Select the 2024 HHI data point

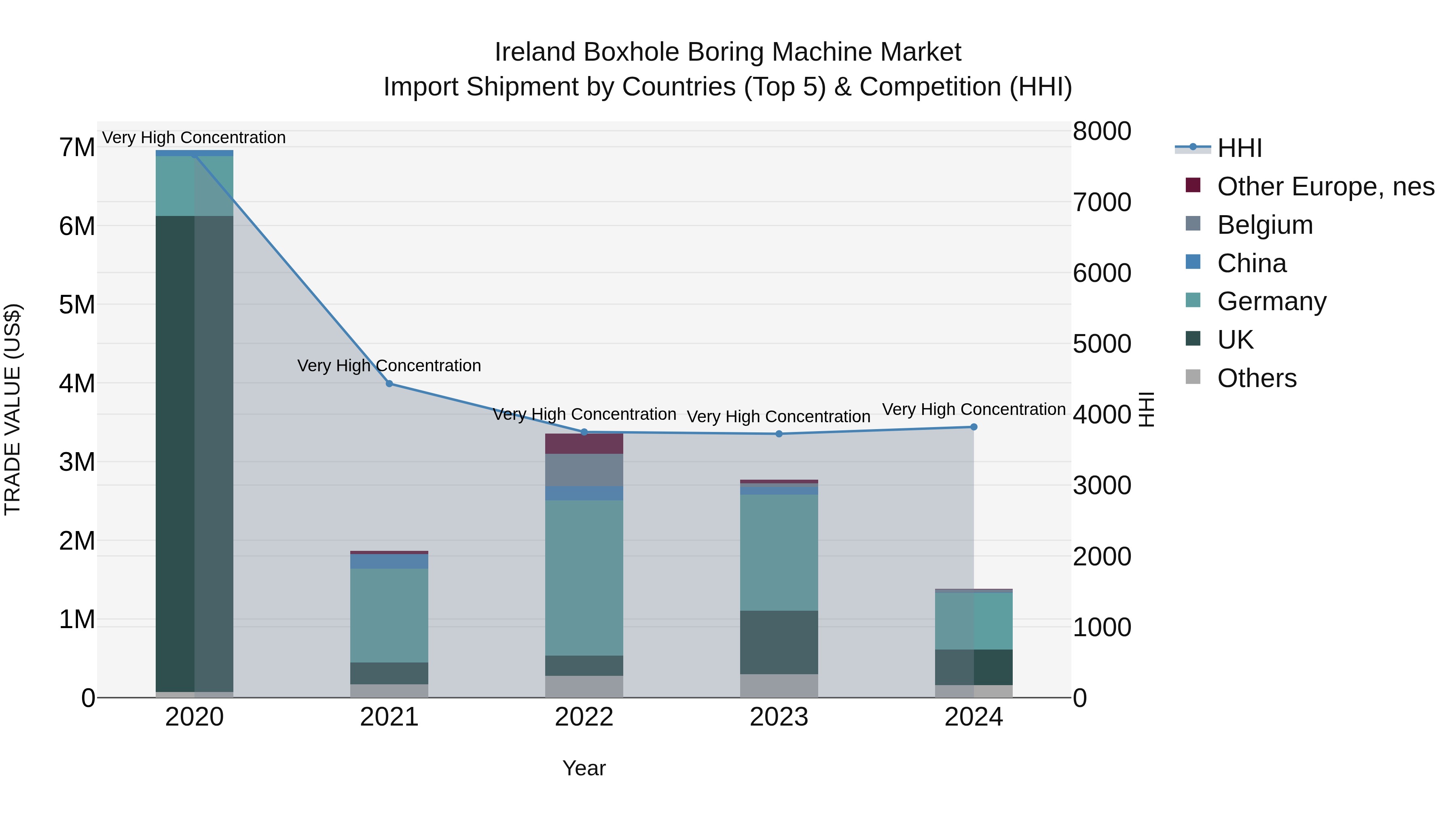tap(974, 427)
